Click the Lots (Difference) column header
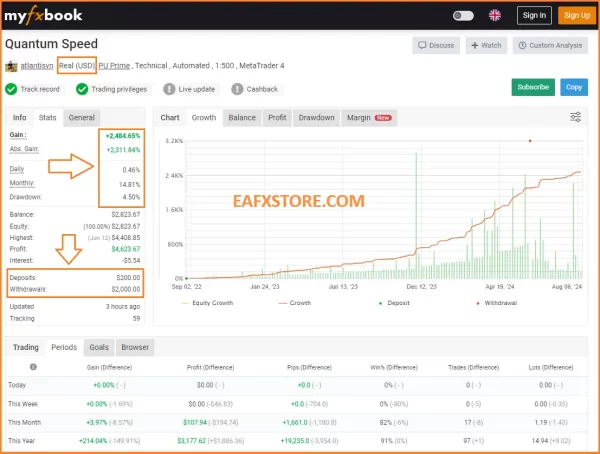 click(551, 367)
